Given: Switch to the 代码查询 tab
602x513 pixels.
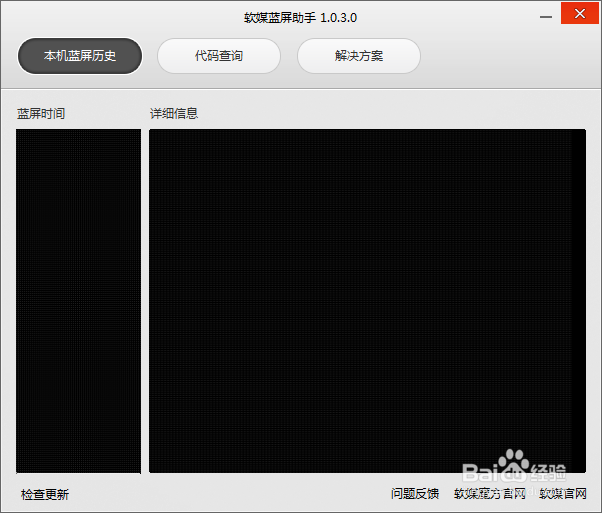Looking at the screenshot, I should point(219,56).
